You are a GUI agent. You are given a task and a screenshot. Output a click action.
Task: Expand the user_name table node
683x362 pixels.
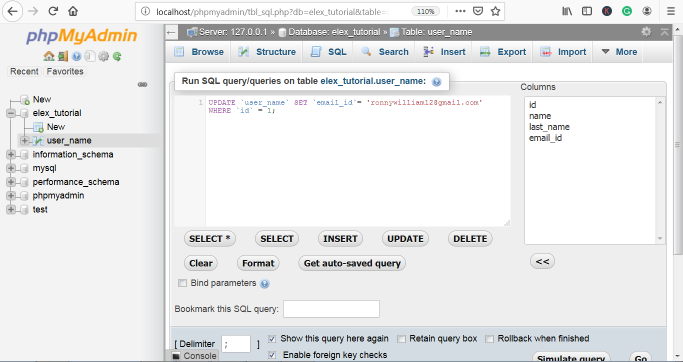tap(24, 141)
